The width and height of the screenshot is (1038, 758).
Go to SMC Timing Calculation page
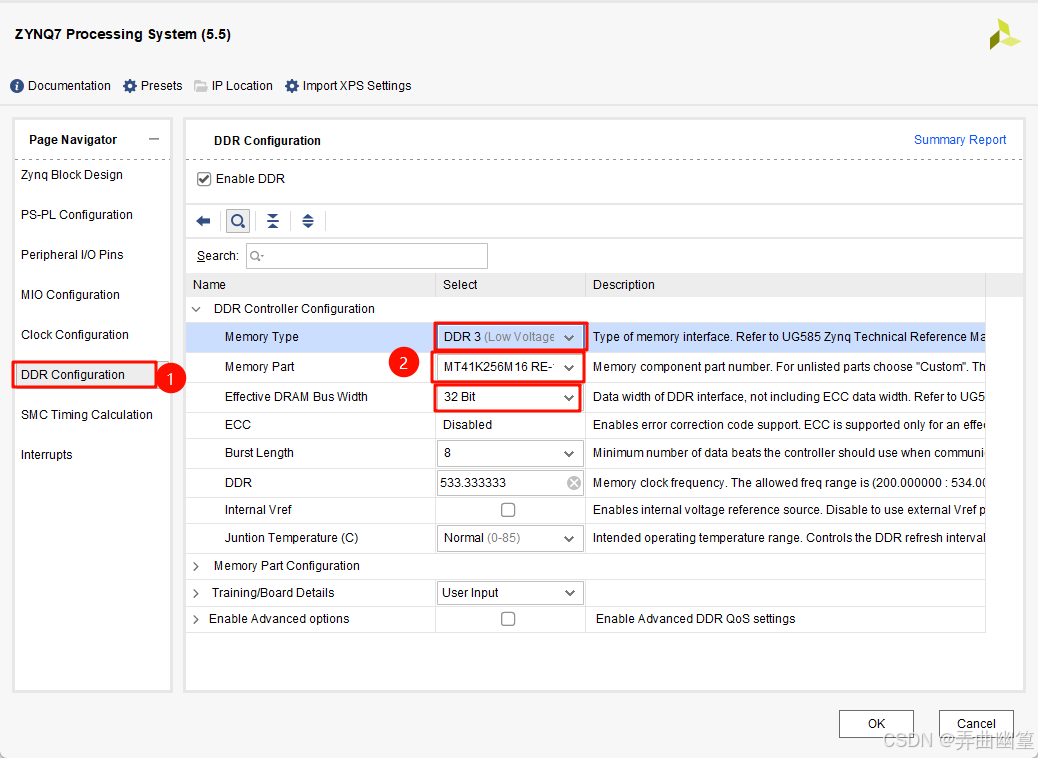(x=87, y=415)
